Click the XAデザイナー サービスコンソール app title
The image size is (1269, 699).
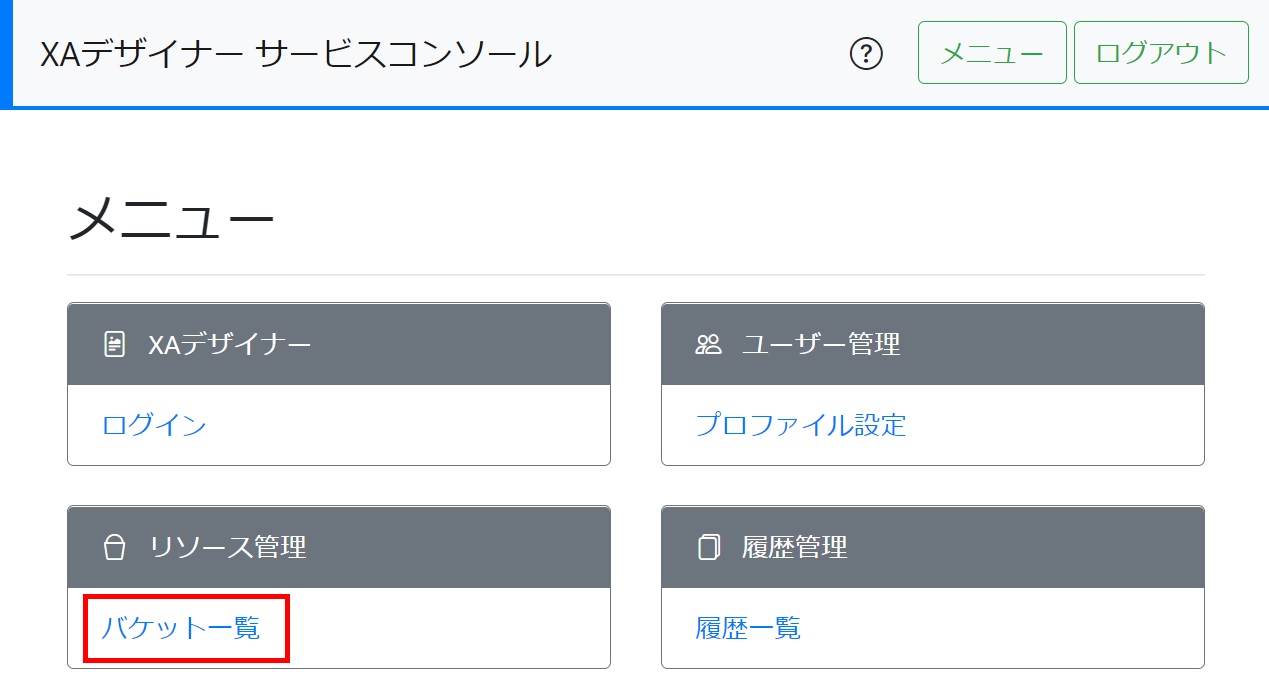pos(296,54)
